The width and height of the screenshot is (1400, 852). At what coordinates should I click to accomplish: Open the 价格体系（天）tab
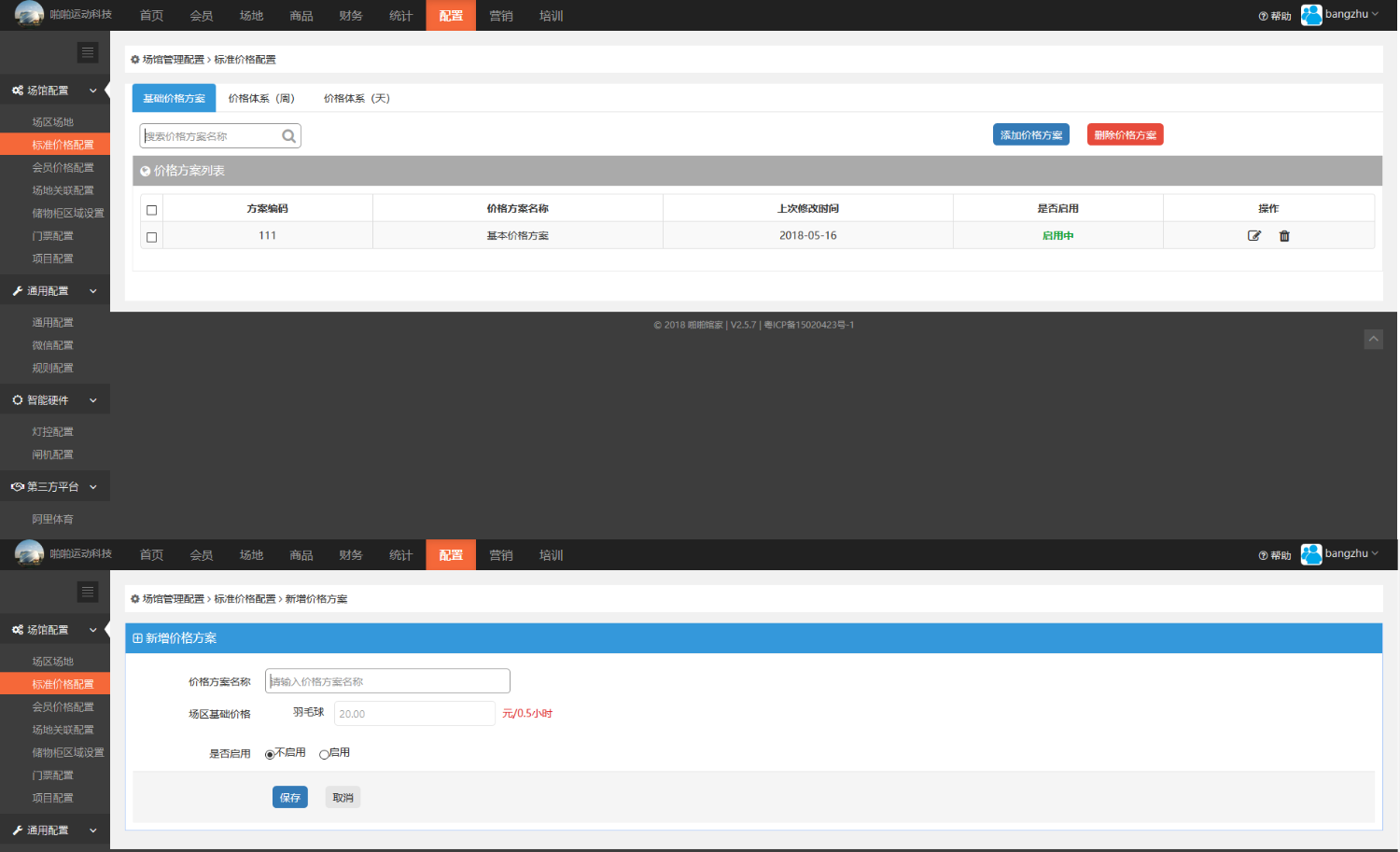coord(357,98)
